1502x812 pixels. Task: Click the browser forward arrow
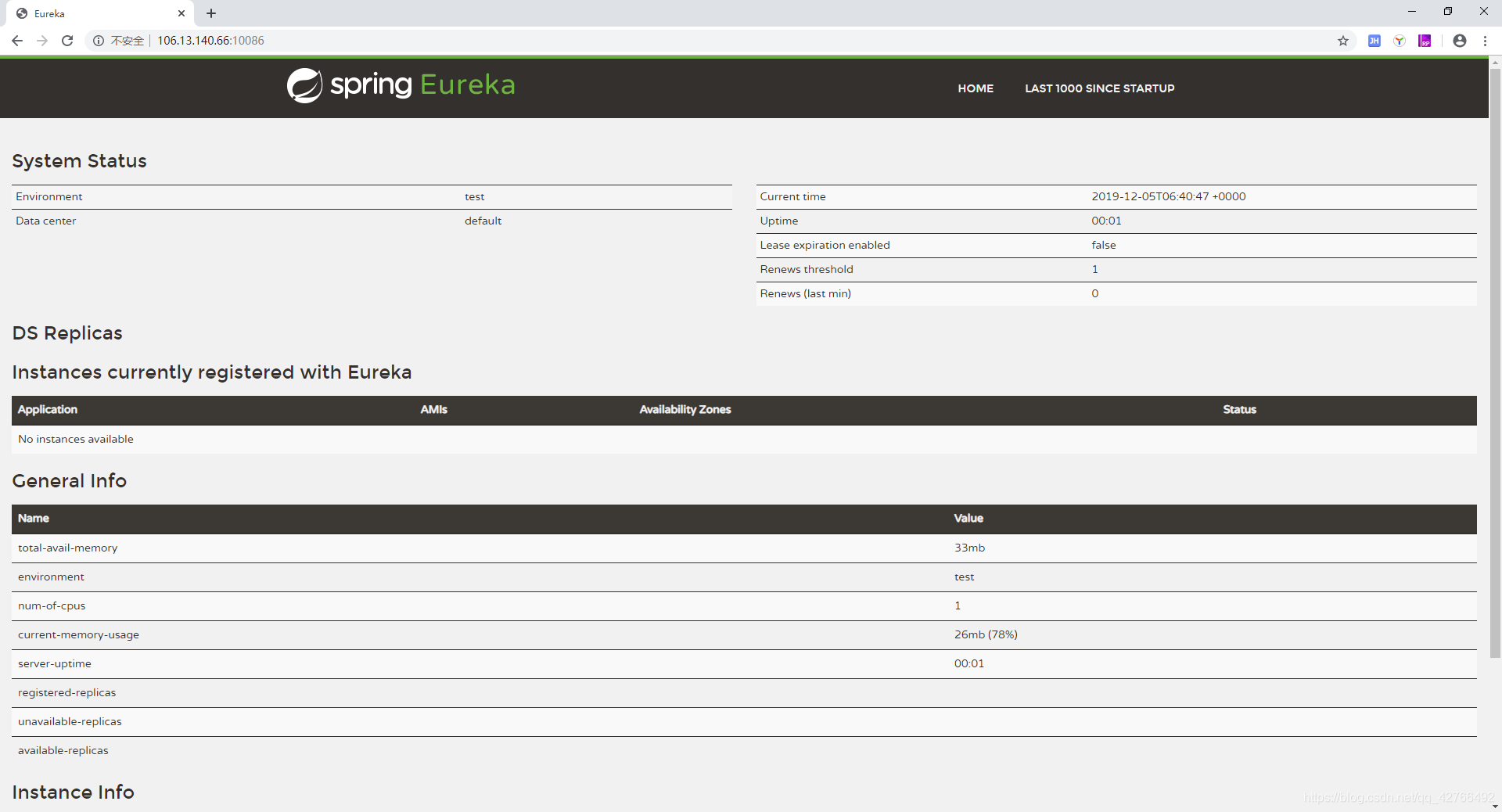click(42, 41)
